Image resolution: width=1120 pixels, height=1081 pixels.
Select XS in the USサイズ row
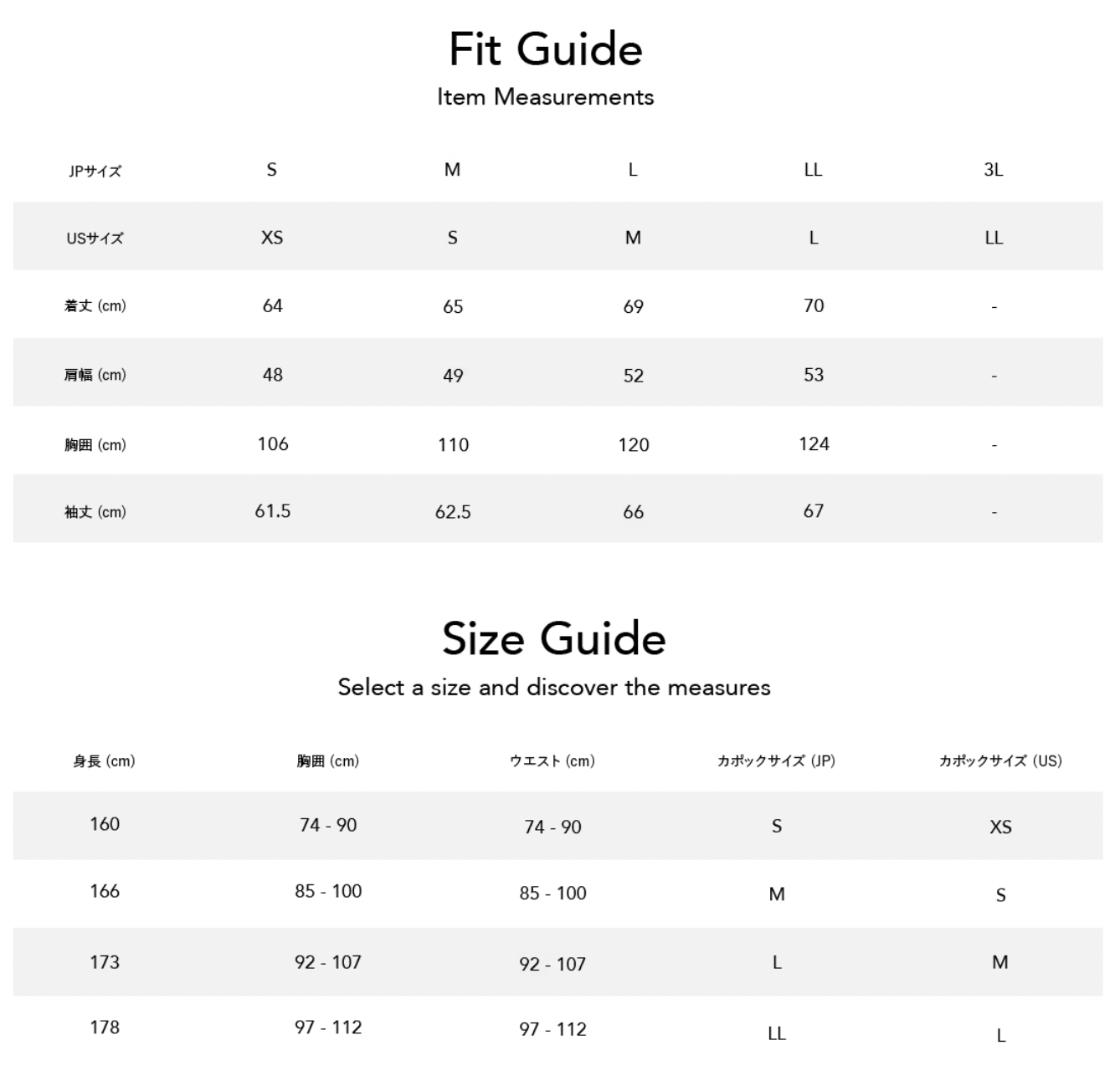click(x=272, y=238)
